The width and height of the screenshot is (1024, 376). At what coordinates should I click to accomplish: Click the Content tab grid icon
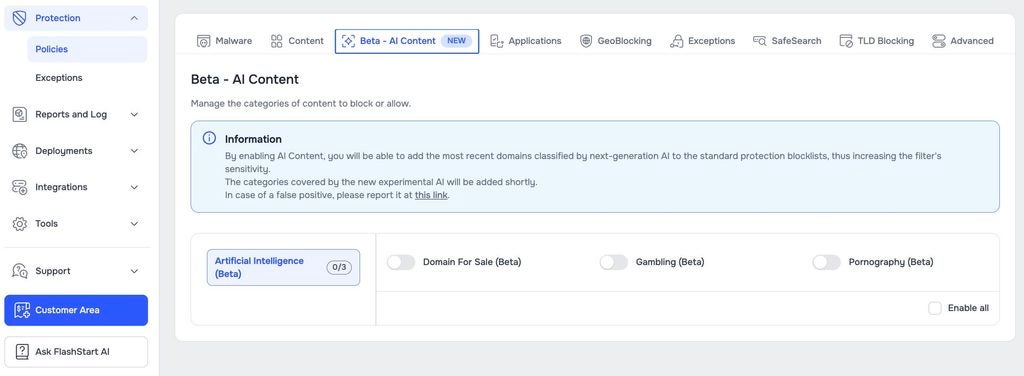coord(277,41)
